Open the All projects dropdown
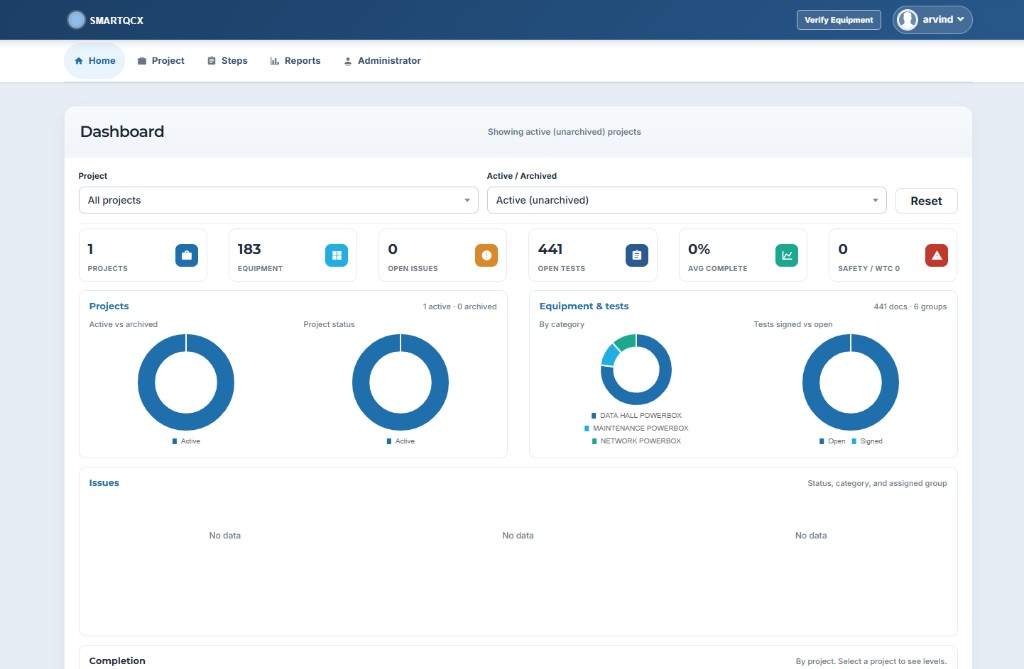Viewport: 1024px width, 669px height. click(279, 201)
